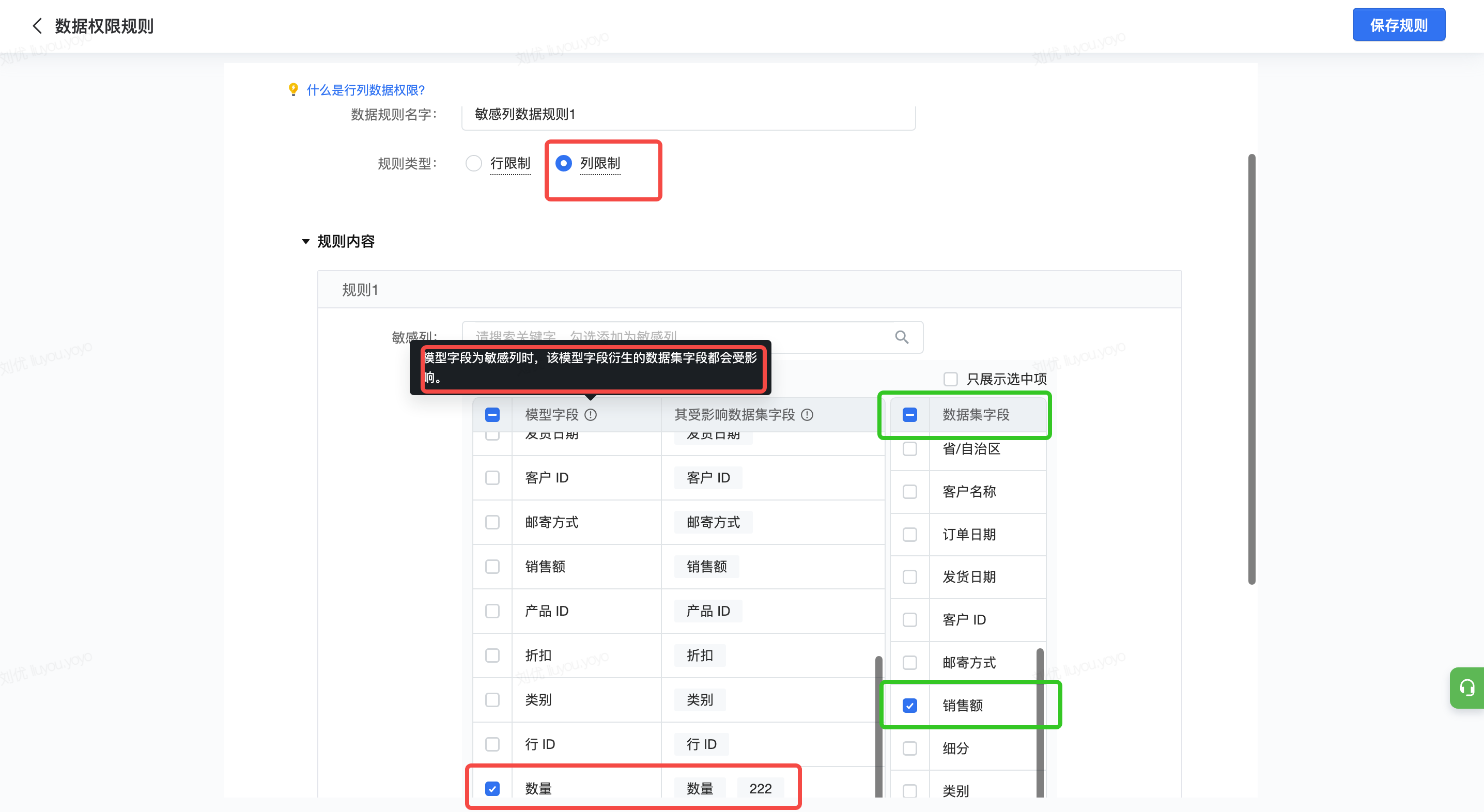Click the page's main vertical scrollbar
Image resolution: width=1484 pixels, height=812 pixels.
1251,369
